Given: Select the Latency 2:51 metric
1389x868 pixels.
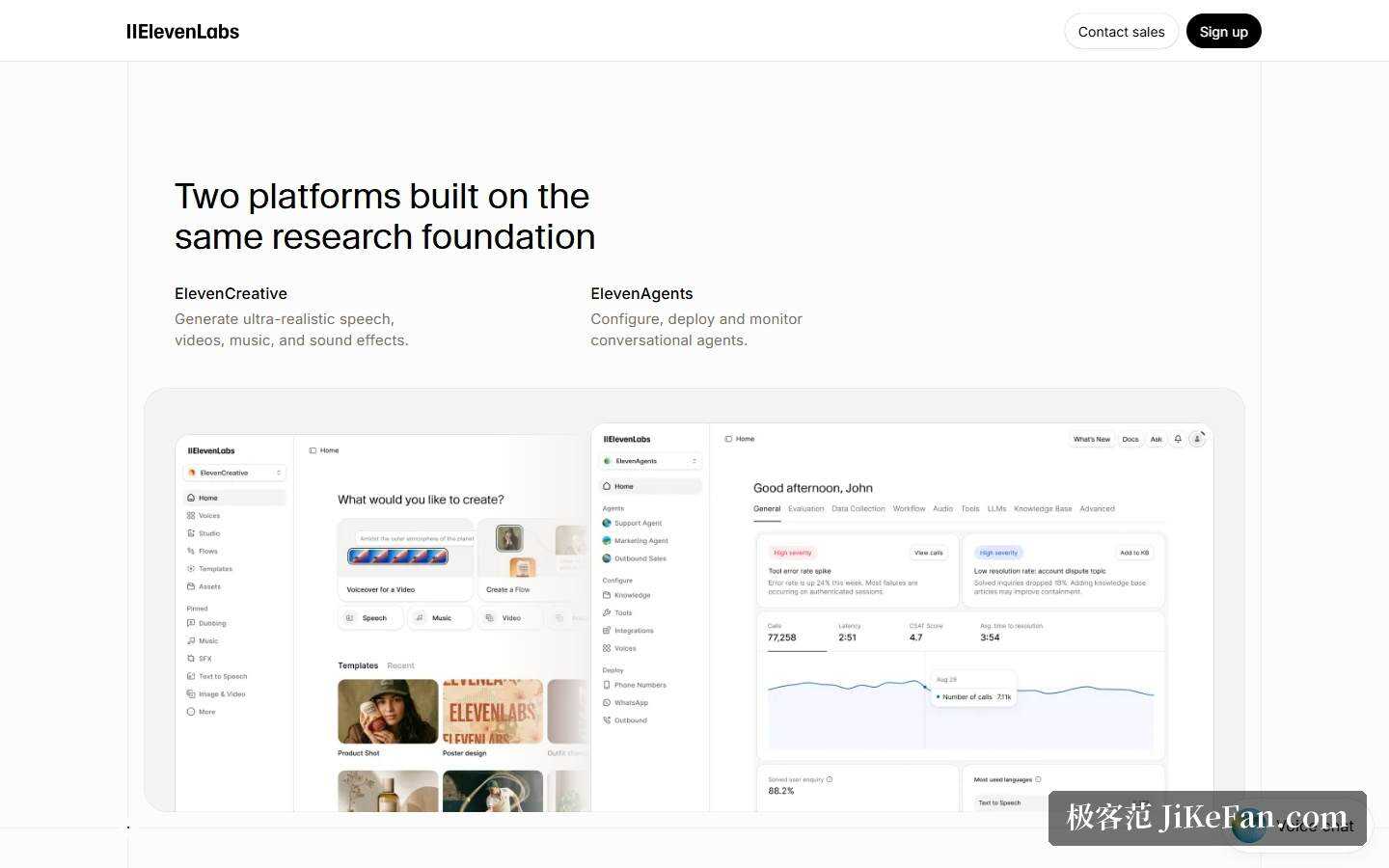Looking at the screenshot, I should tap(848, 633).
